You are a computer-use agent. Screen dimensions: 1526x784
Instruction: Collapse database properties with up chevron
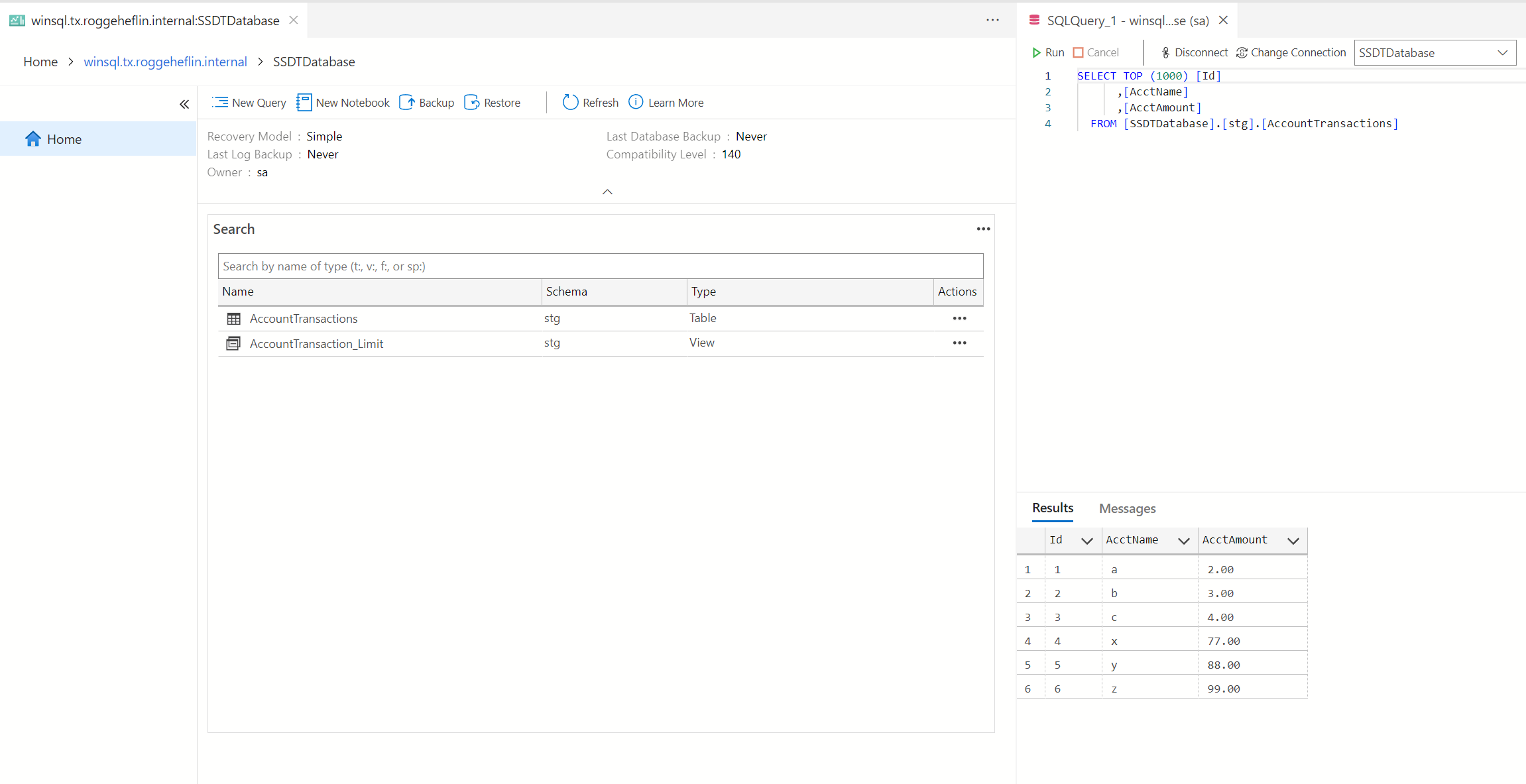[607, 192]
